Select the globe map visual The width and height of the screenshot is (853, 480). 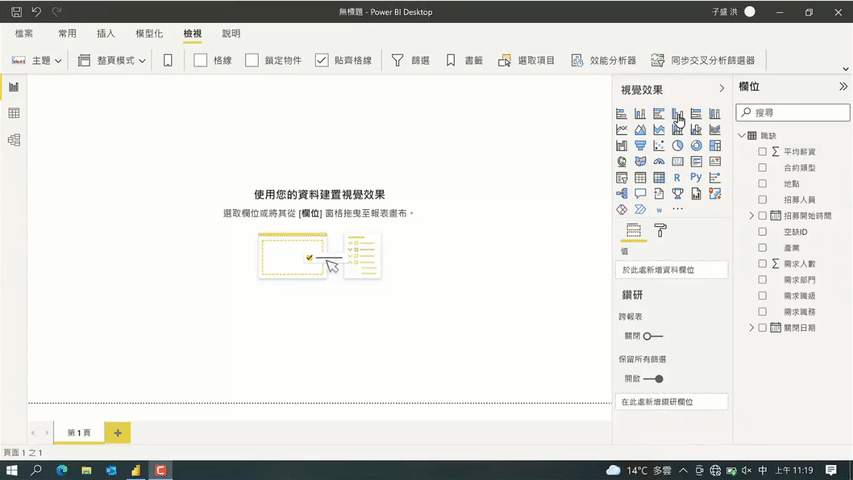click(x=621, y=162)
